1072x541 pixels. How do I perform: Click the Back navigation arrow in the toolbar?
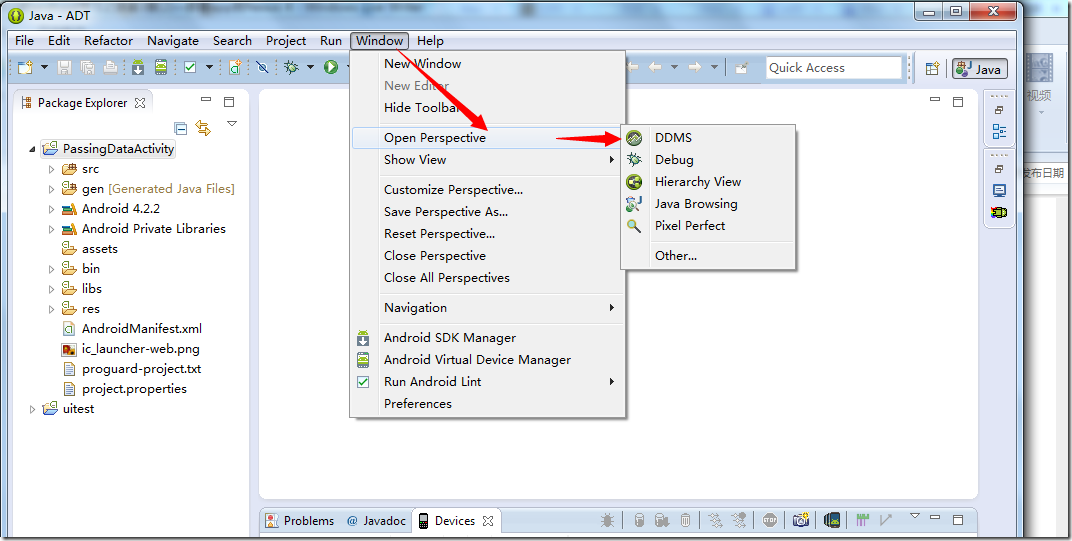[655, 67]
